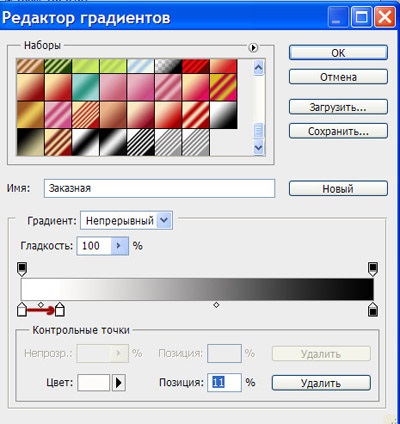
Task: Open the Гладкость slider arrow
Action: pos(119,246)
